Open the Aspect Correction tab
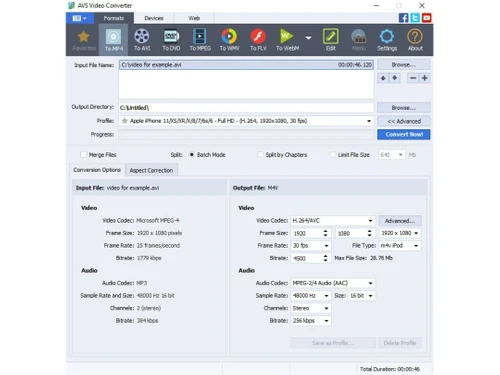 click(151, 170)
